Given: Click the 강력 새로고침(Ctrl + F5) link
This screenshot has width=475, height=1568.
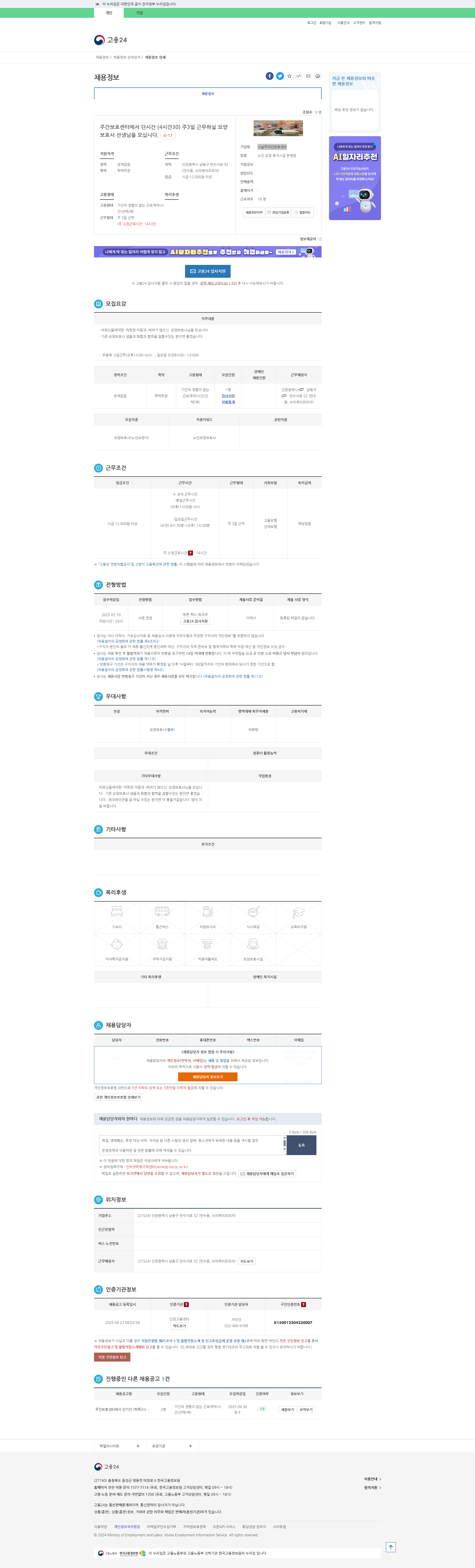Looking at the screenshot, I should click(x=218, y=283).
